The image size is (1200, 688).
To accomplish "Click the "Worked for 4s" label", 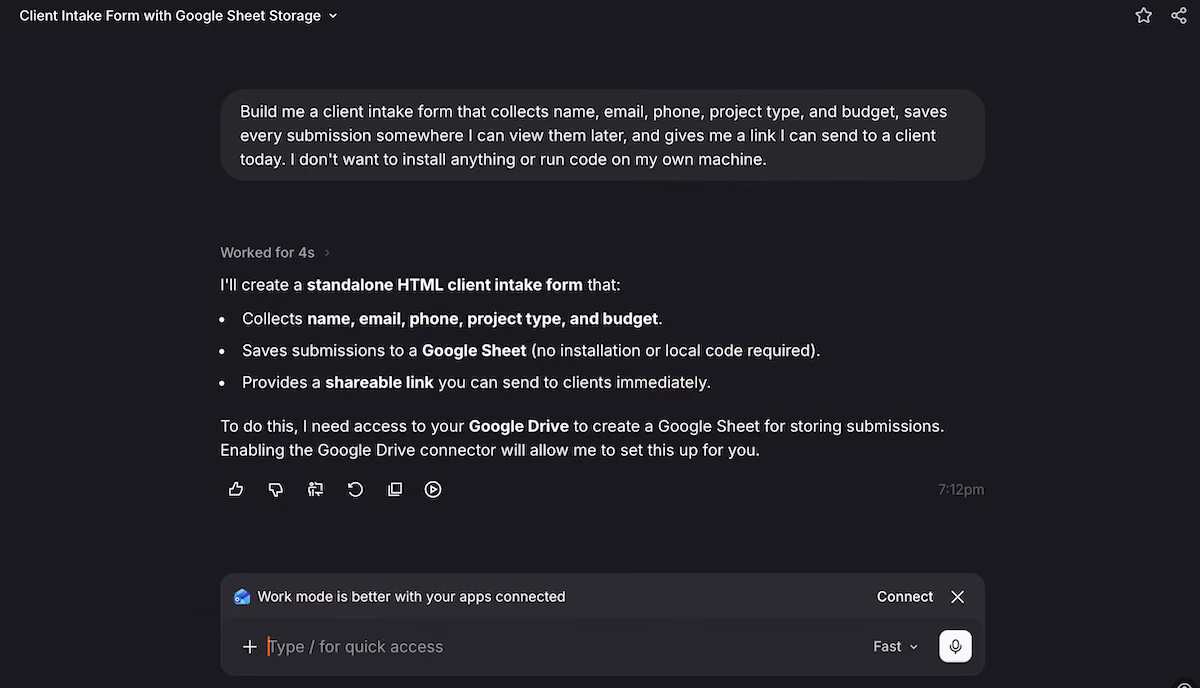I will tap(267, 253).
